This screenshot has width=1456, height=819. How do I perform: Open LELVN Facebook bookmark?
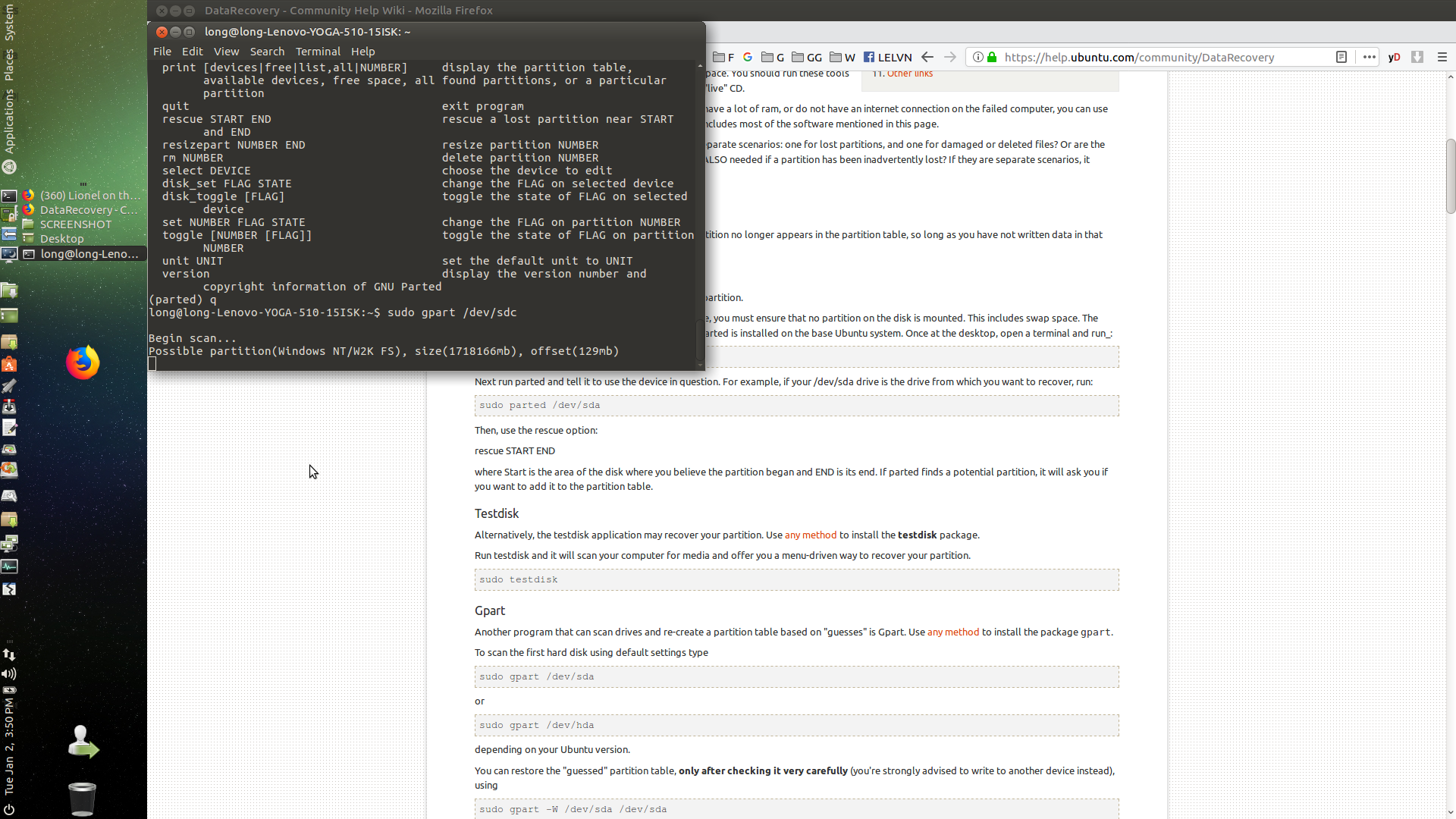[x=888, y=57]
